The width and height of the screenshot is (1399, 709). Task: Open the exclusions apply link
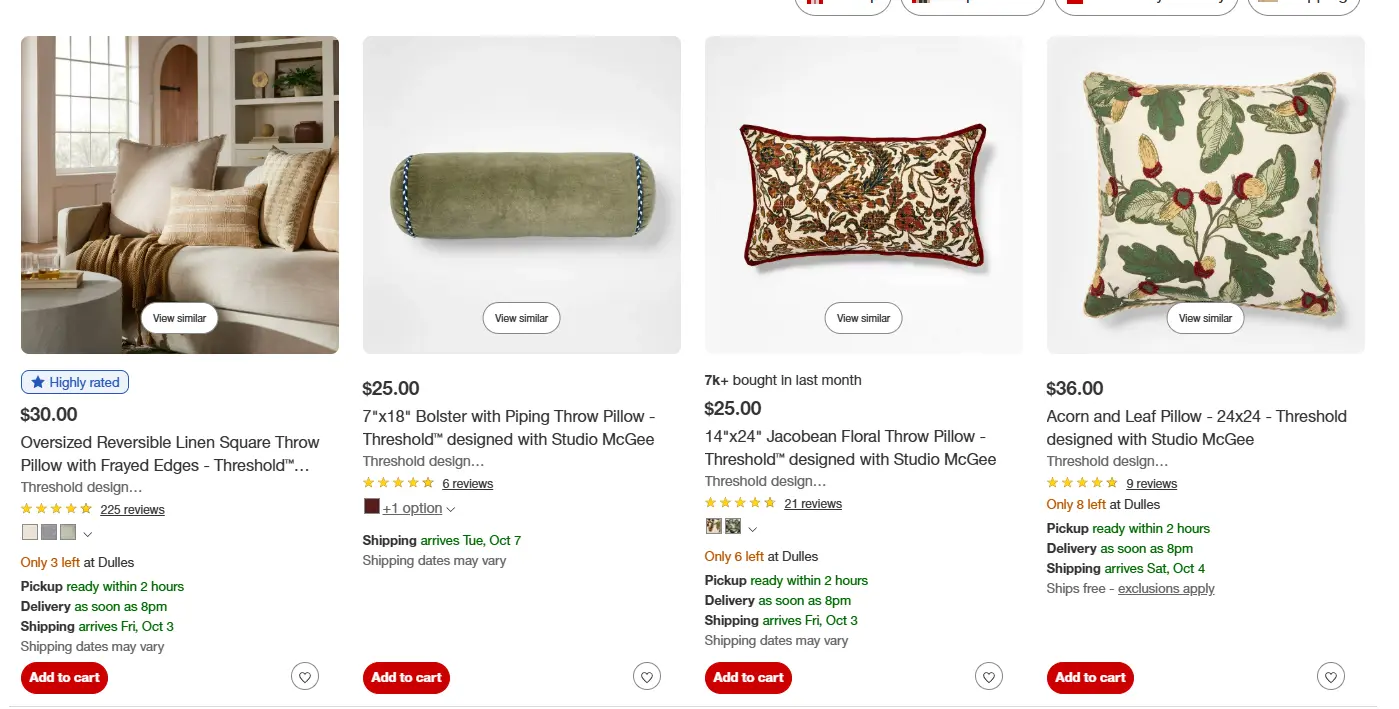tap(1166, 588)
